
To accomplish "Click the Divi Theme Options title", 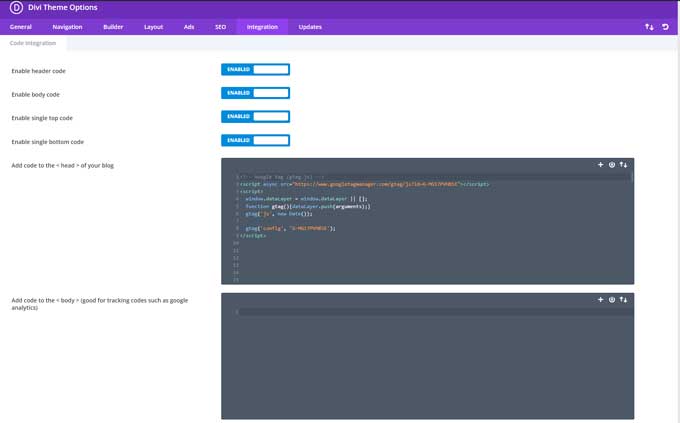I will click(x=63, y=7).
